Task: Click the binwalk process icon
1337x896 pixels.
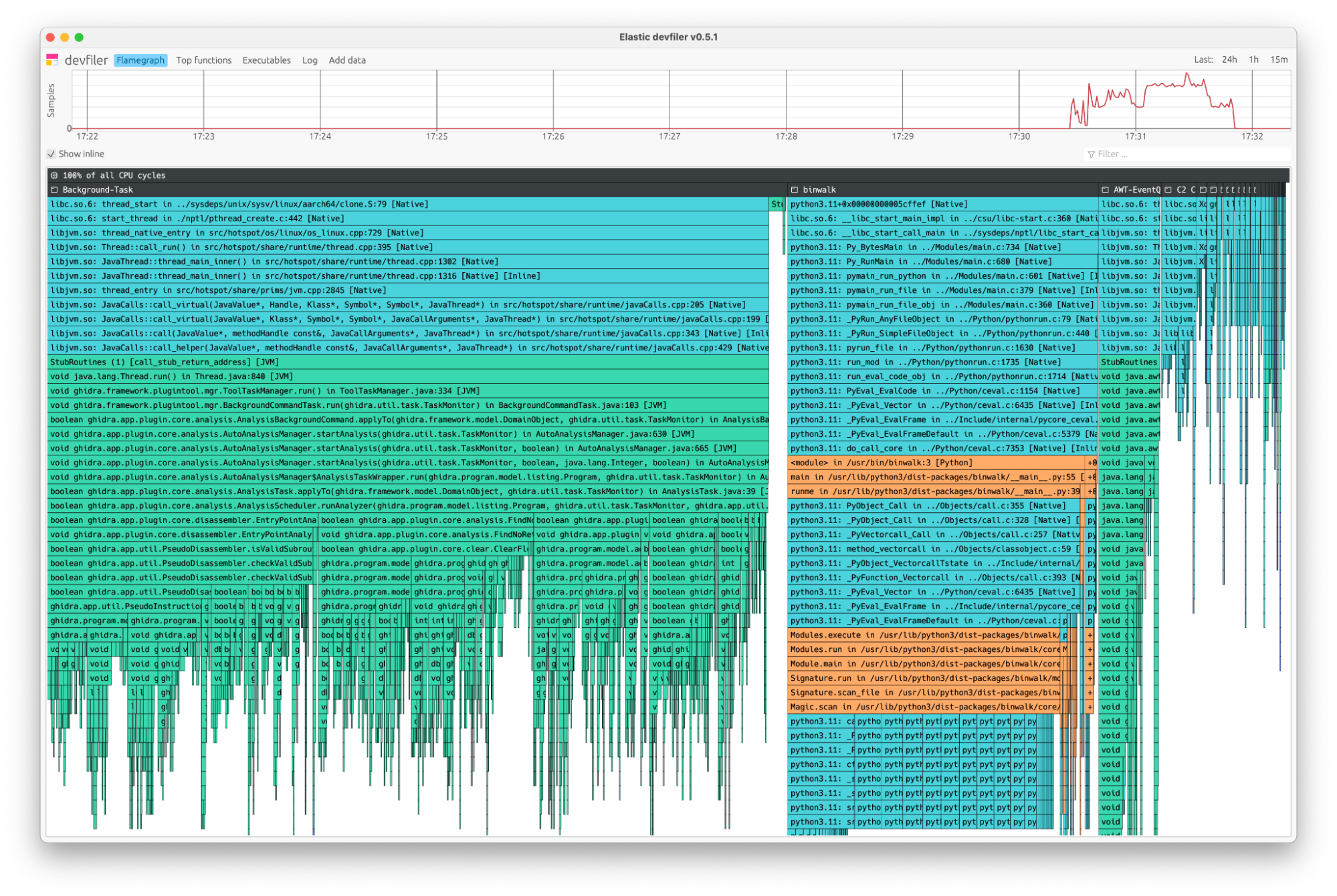Action: pos(795,190)
